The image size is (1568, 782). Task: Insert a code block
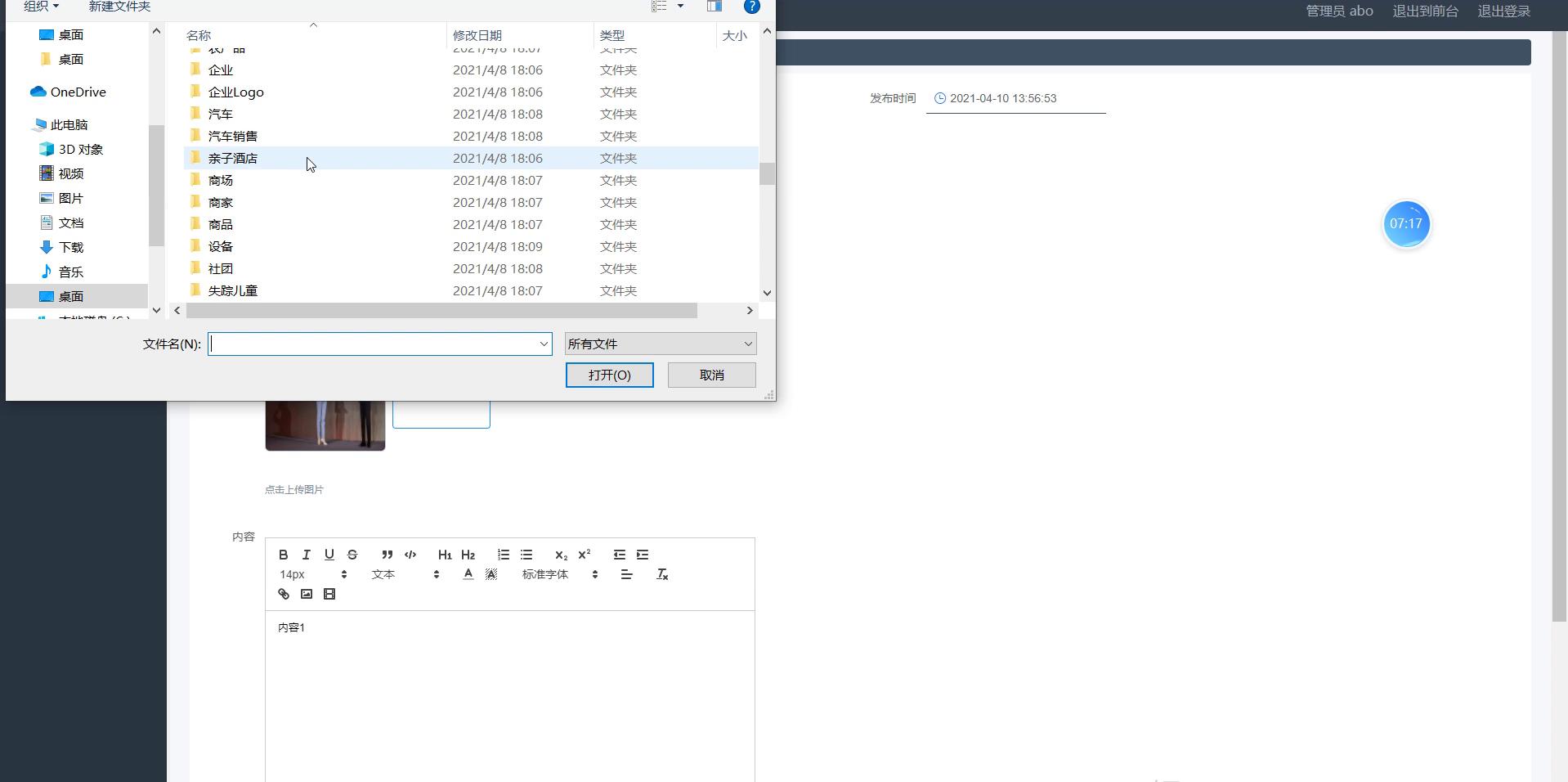(410, 555)
